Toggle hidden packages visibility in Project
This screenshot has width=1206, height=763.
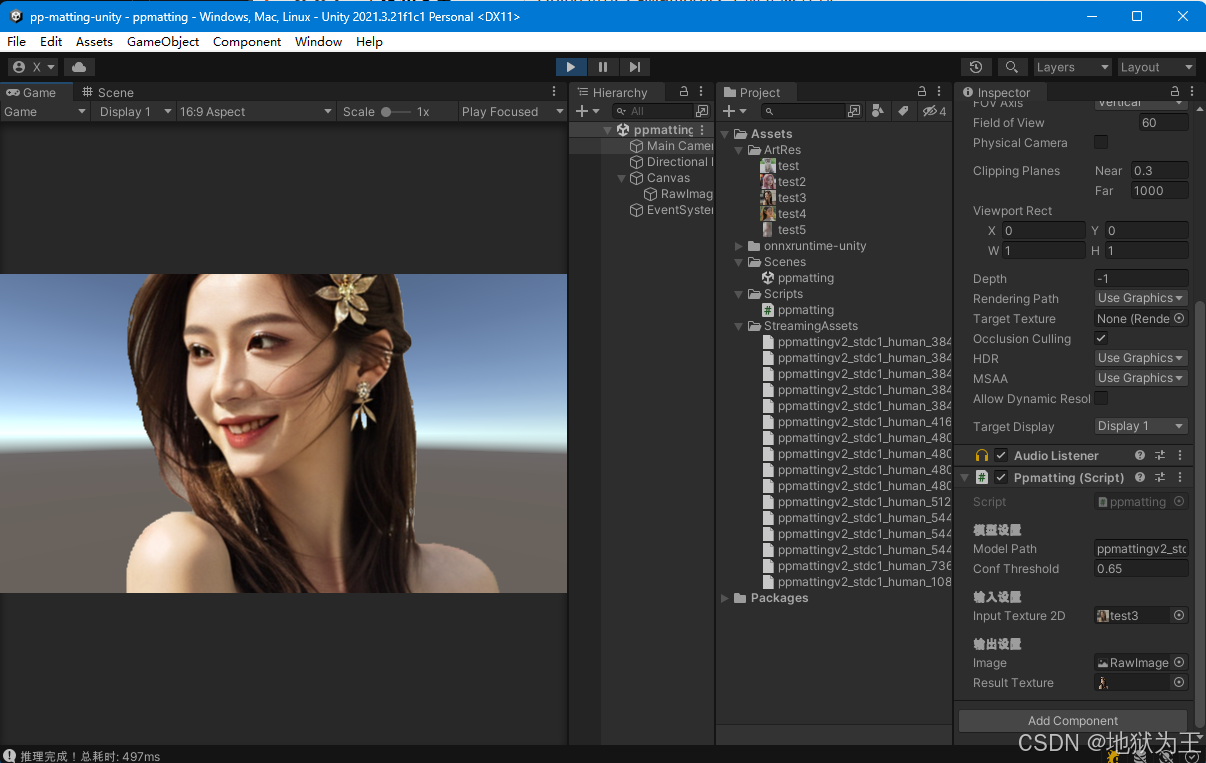point(934,111)
